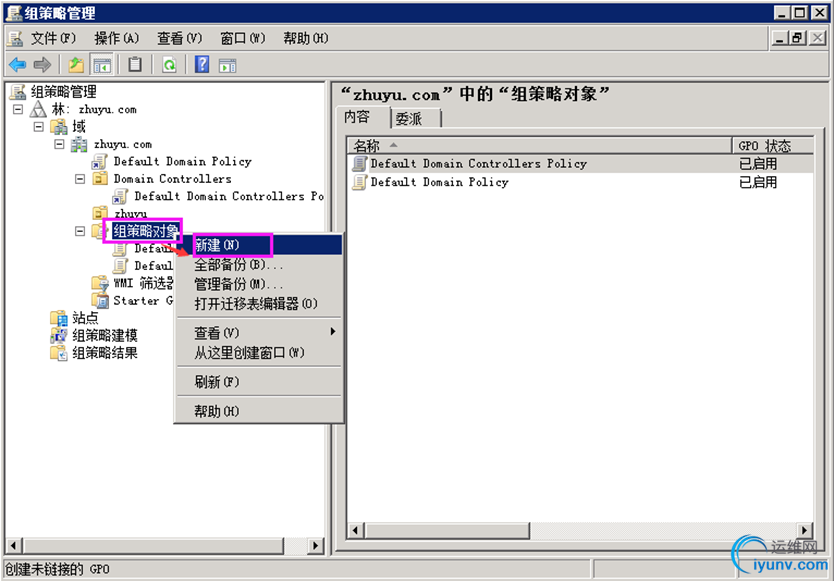Choose 新建(N) in the context menu
Screen dimensions: 834x581
point(259,245)
